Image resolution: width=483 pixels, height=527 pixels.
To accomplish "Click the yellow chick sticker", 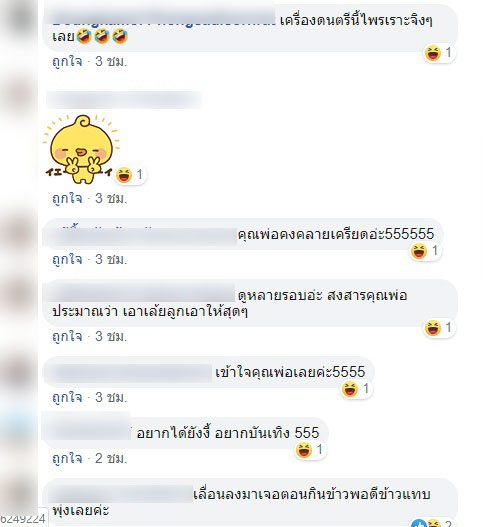I will tap(81, 150).
